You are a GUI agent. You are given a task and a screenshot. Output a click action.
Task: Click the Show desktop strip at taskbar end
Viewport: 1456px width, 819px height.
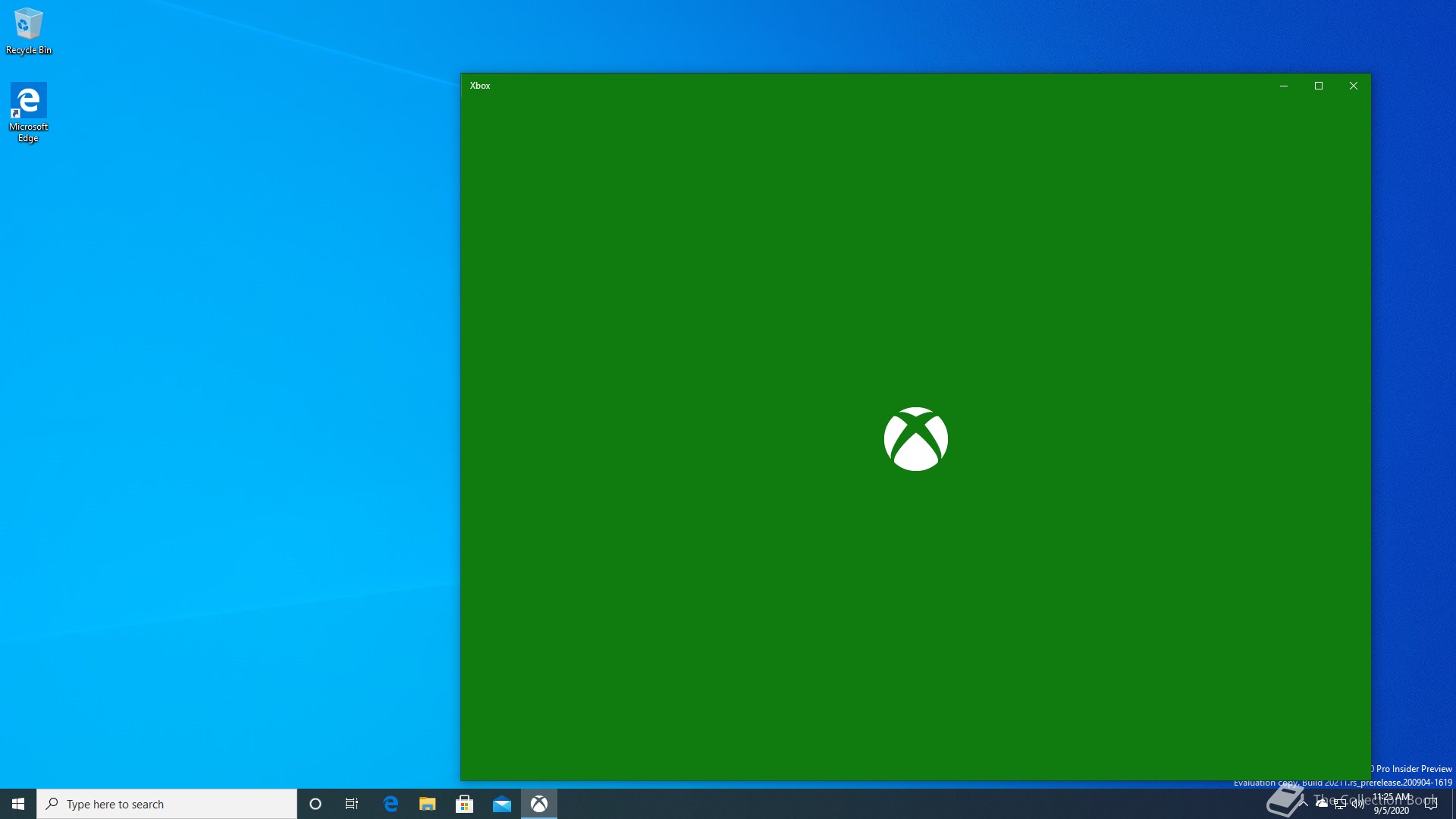click(x=1453, y=804)
